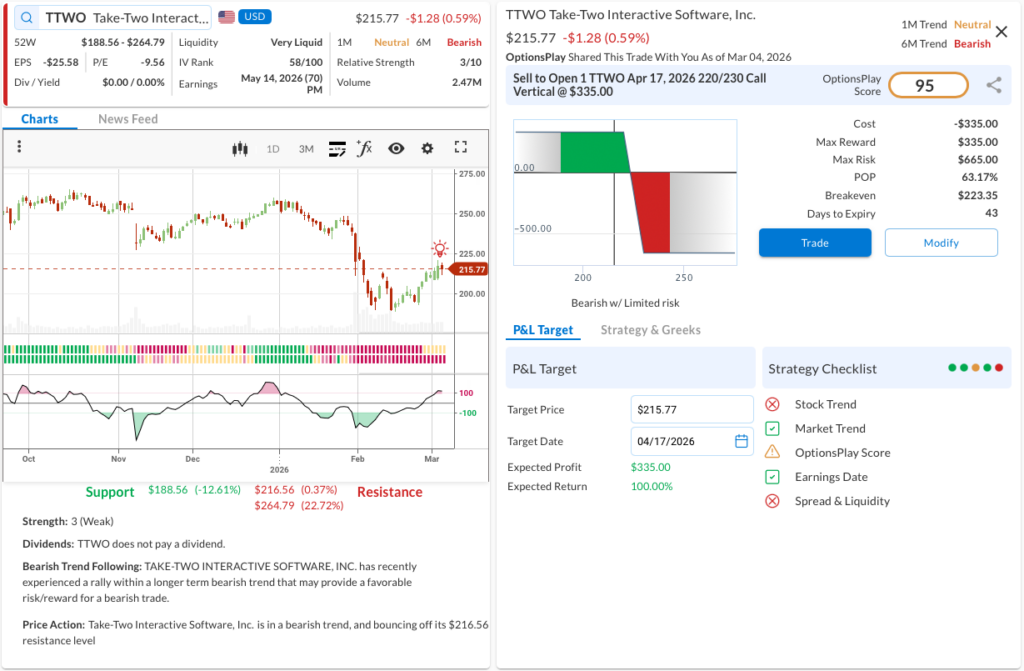Add an indicator with the fx icon
The height and width of the screenshot is (671, 1024).
[x=365, y=148]
